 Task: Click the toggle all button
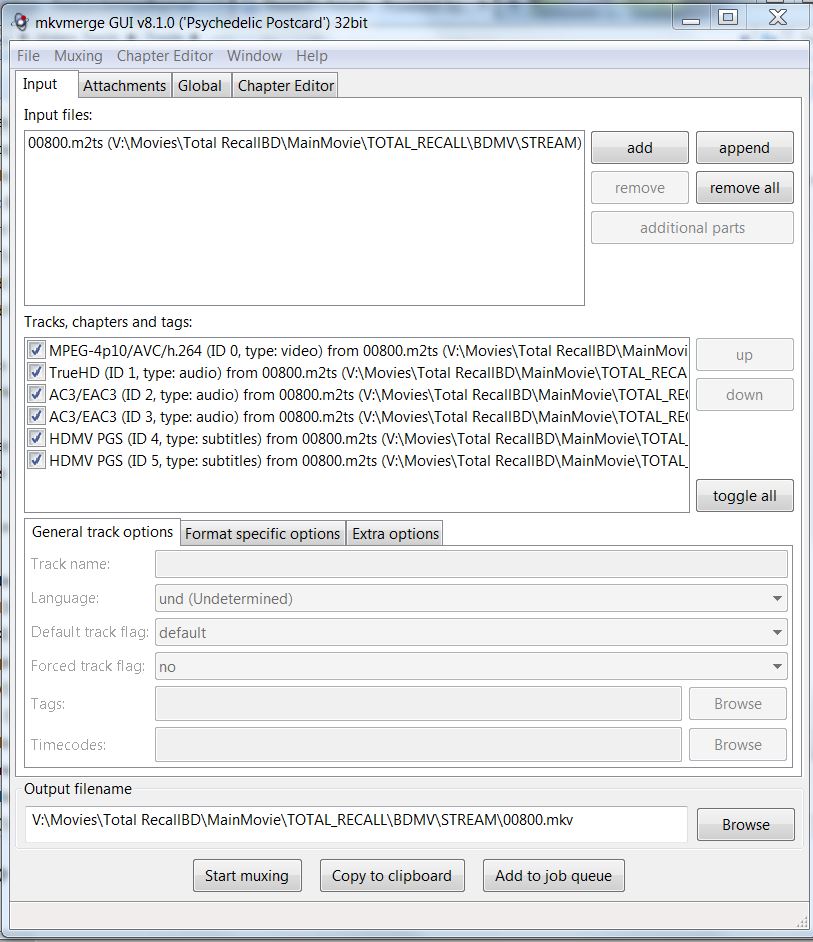point(744,496)
